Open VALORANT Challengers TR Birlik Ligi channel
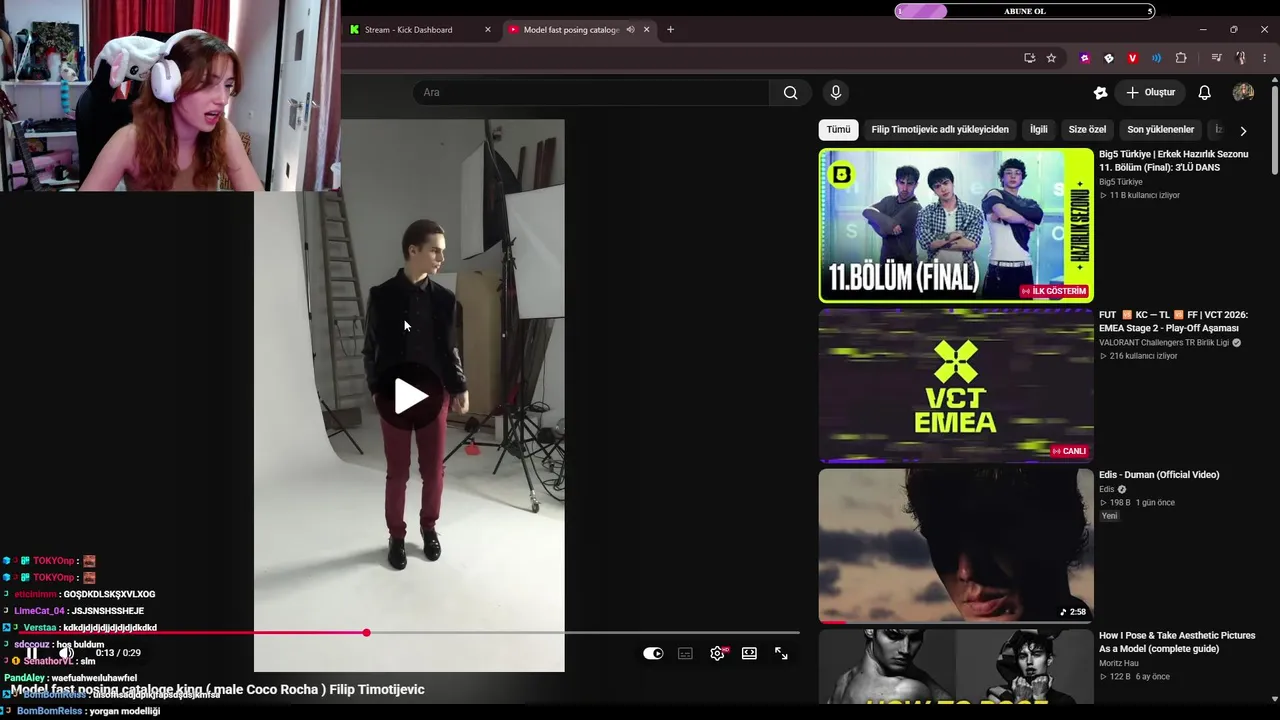 point(1164,343)
